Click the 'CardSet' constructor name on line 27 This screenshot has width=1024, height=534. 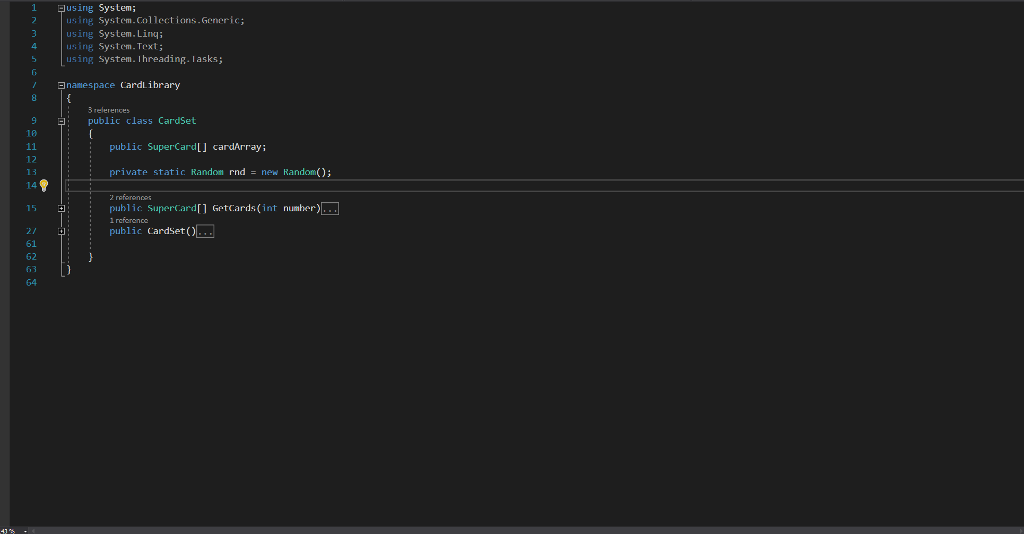coord(167,231)
